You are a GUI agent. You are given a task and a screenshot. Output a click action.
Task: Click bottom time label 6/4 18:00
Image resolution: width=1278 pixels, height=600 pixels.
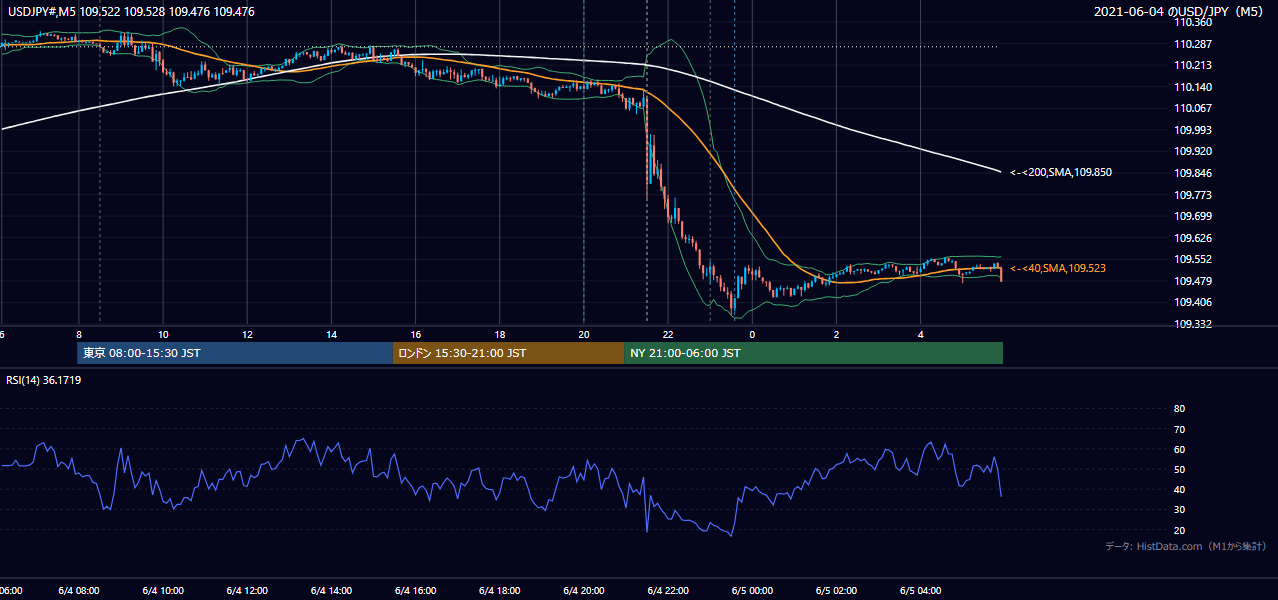(499, 590)
